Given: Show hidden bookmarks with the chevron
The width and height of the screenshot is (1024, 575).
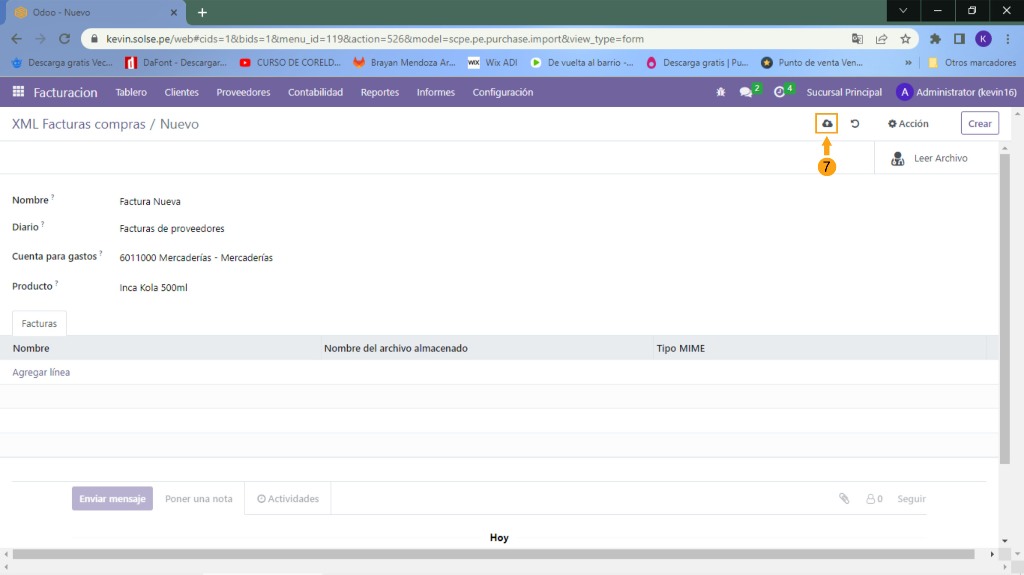Looking at the screenshot, I should tap(908, 62).
